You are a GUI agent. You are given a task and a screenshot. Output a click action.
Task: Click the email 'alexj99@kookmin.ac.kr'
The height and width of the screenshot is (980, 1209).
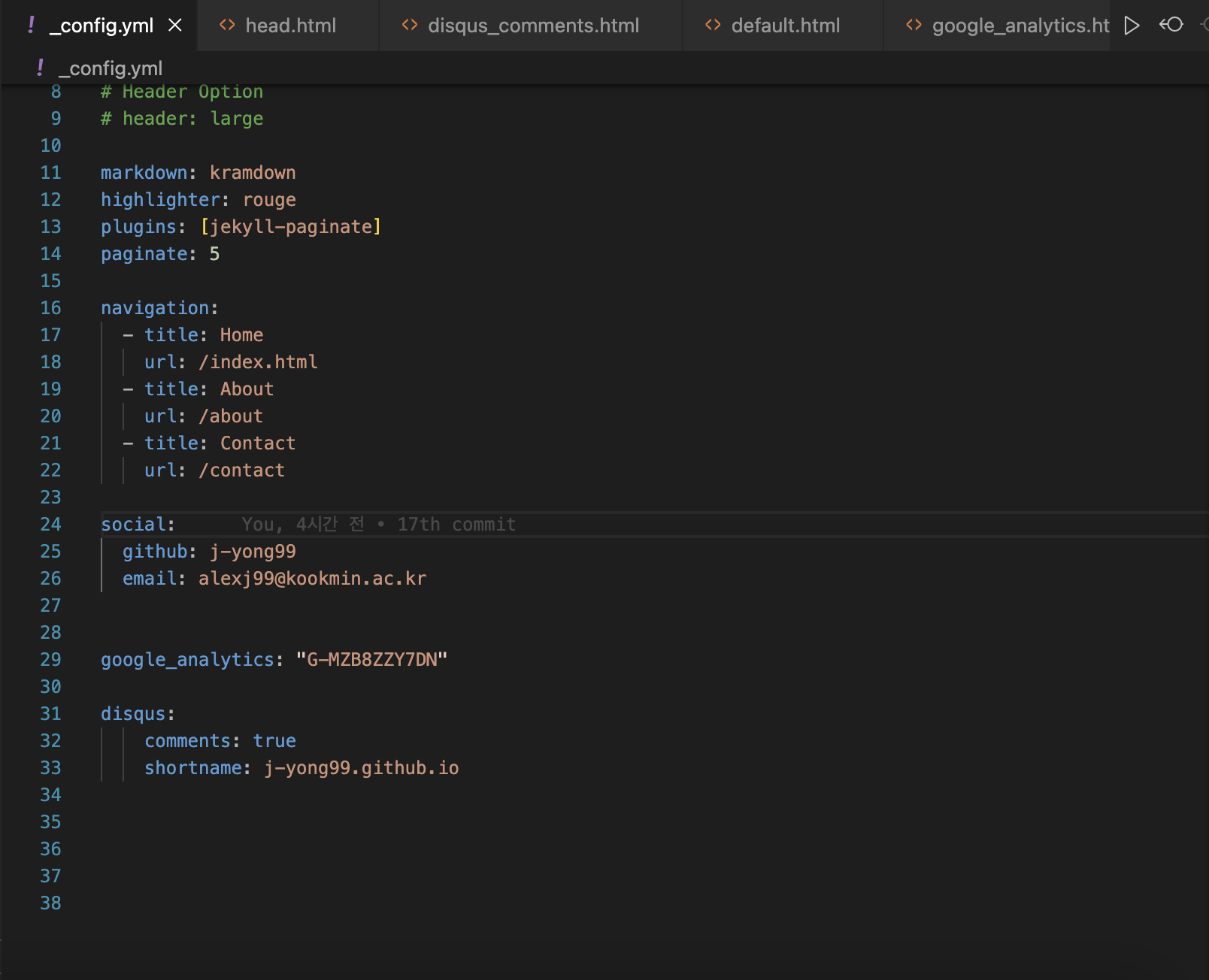click(x=312, y=579)
